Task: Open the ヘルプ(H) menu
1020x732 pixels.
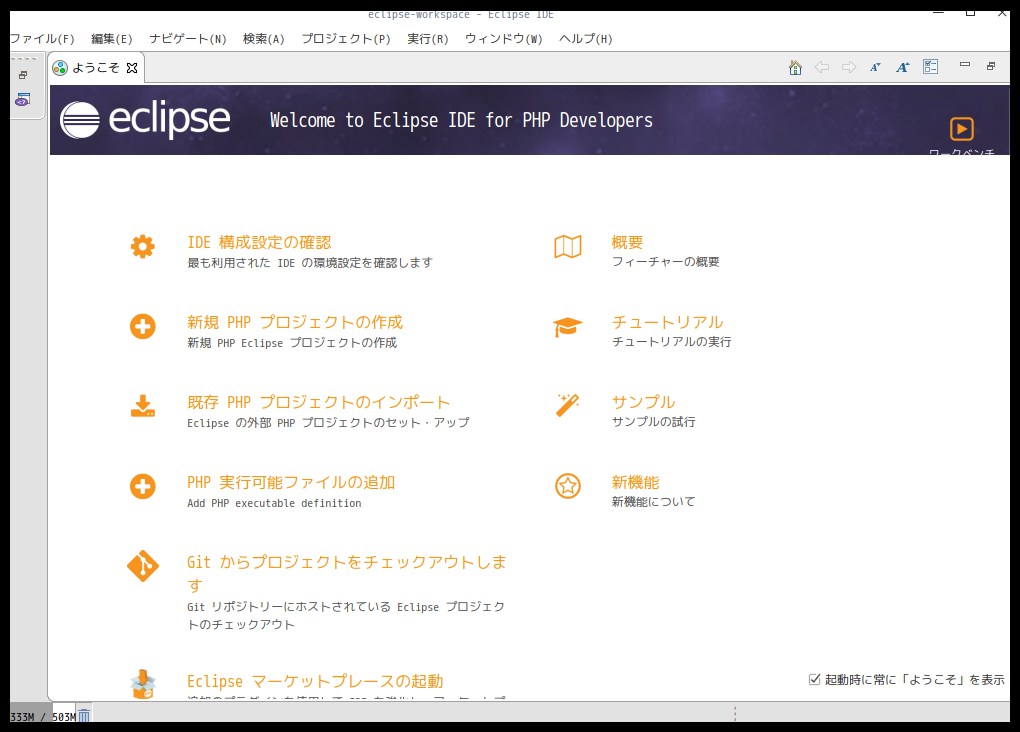Action: coord(586,39)
